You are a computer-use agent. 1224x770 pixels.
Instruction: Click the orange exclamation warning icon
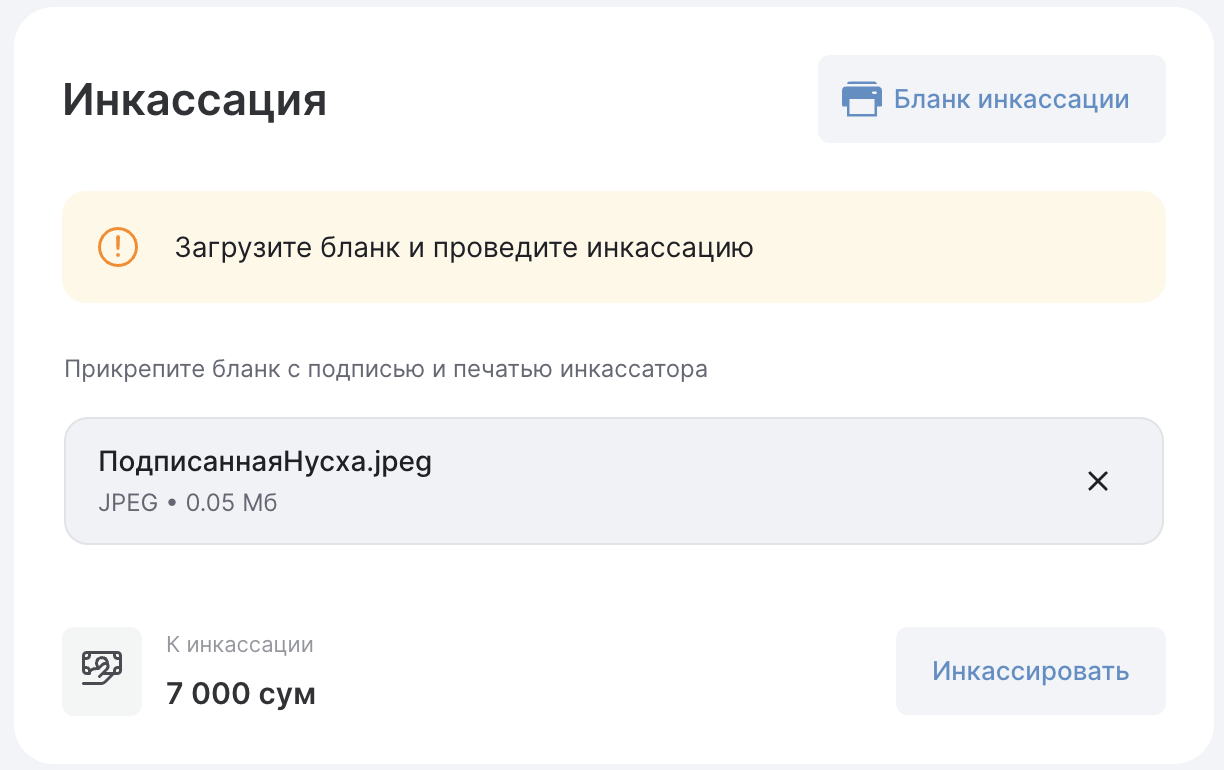coord(117,246)
